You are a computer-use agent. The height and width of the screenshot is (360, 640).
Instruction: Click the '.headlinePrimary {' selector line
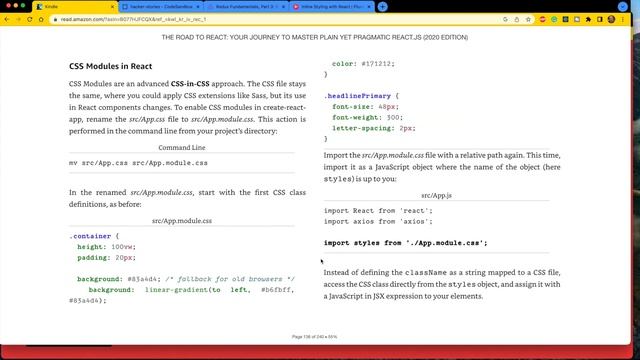(361, 96)
